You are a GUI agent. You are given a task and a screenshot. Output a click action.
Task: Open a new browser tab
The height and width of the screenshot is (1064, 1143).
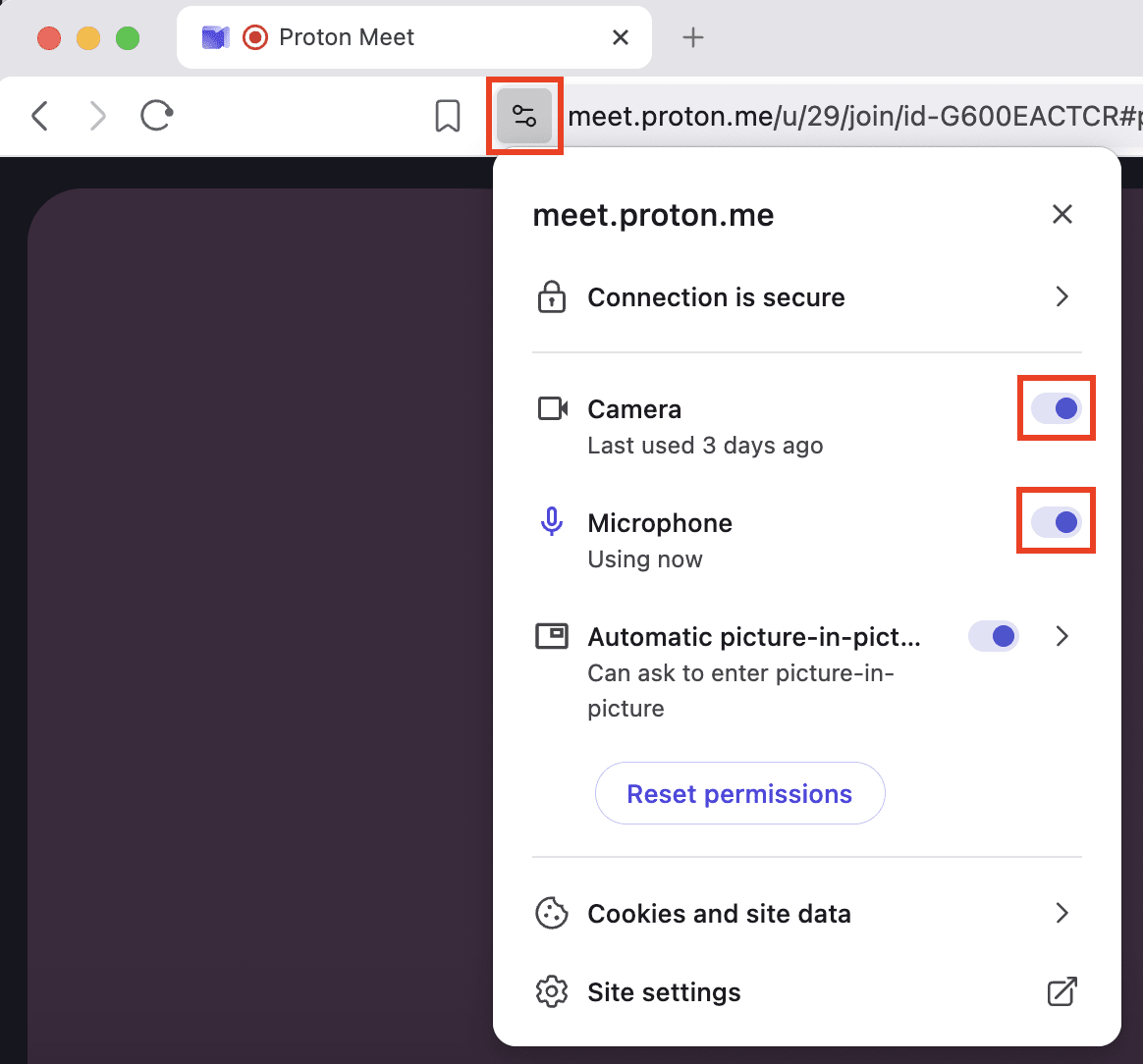point(692,37)
